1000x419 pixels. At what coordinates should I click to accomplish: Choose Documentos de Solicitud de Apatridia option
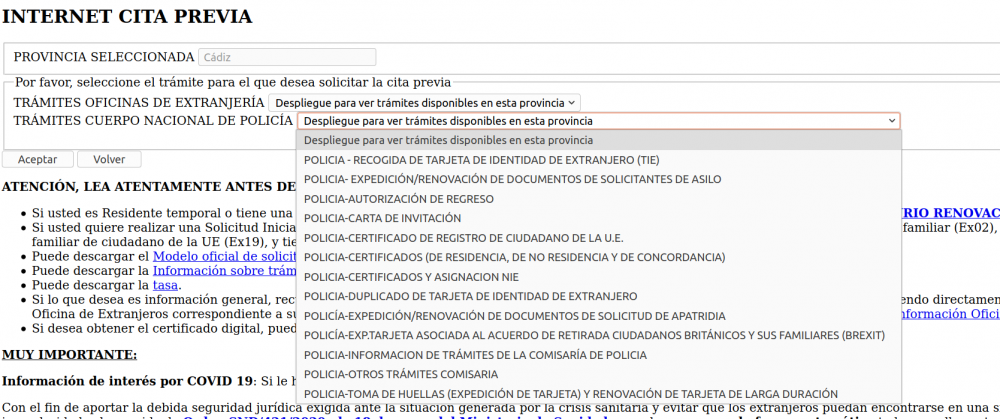(x=514, y=316)
